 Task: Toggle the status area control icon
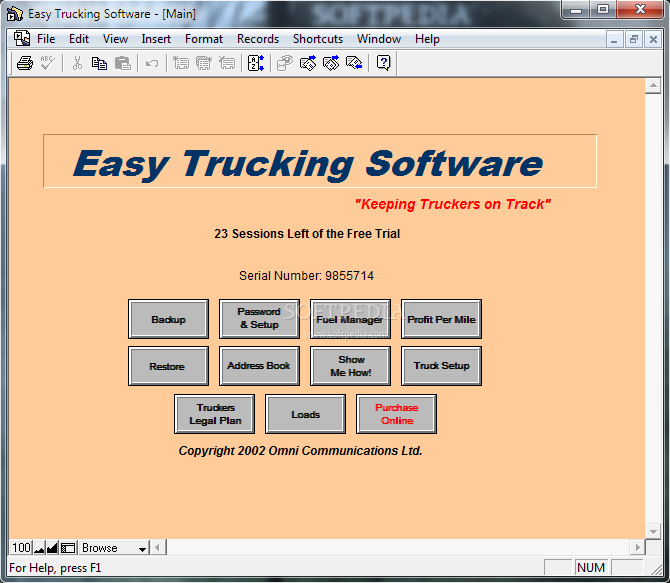(68, 548)
